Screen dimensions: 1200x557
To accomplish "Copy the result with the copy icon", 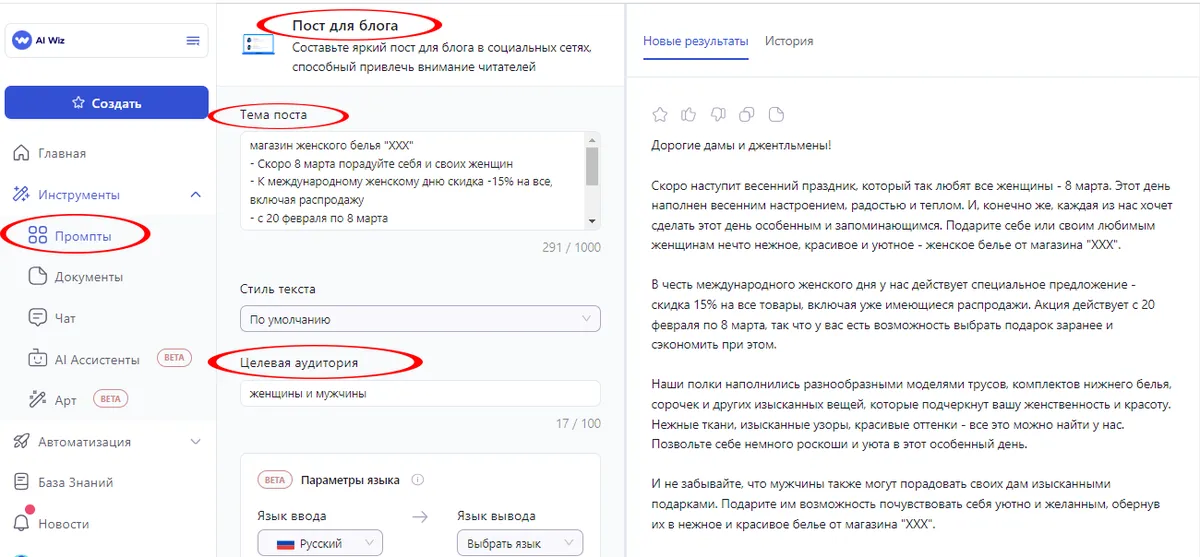I will 746,113.
